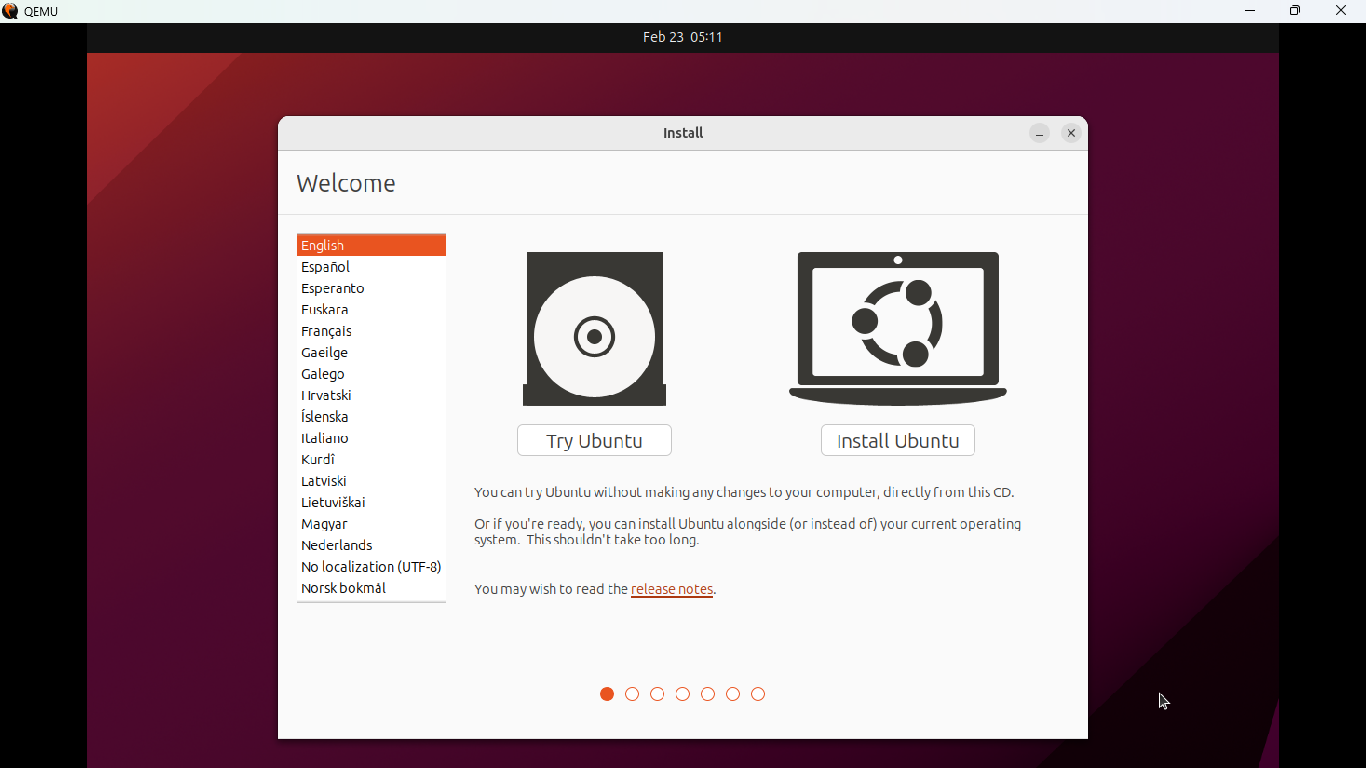Select Lietuviškai language
This screenshot has width=1366, height=768.
pos(371,502)
